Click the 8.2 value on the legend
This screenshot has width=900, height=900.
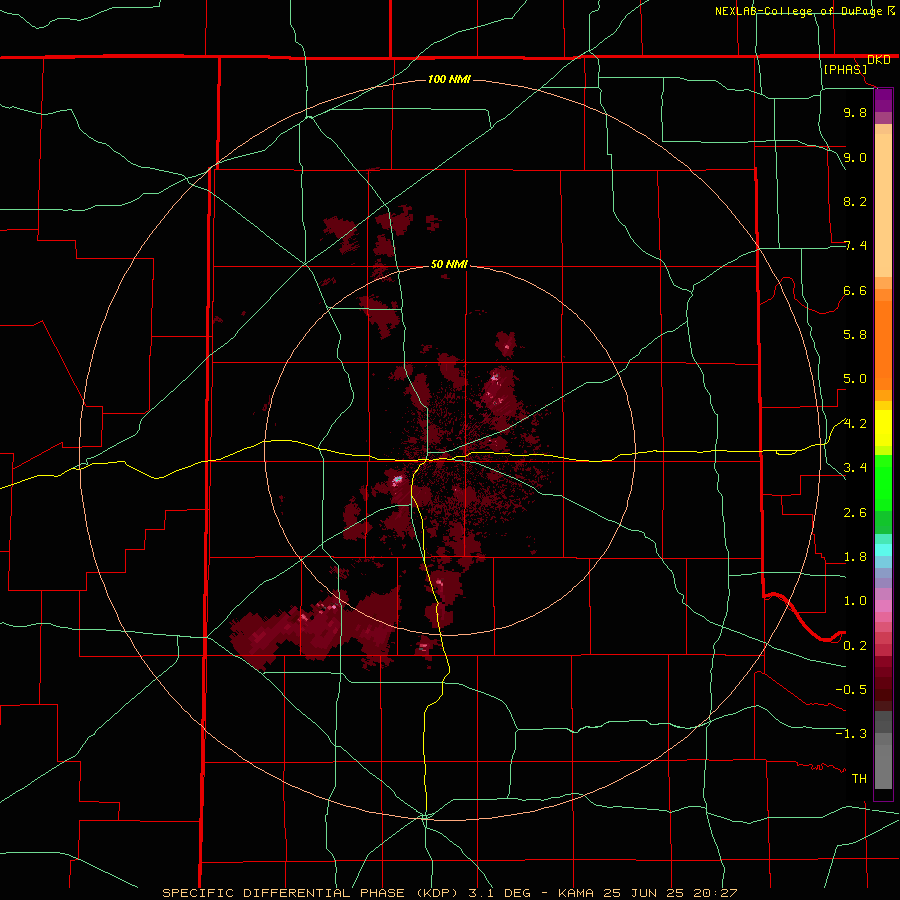pyautogui.click(x=855, y=201)
